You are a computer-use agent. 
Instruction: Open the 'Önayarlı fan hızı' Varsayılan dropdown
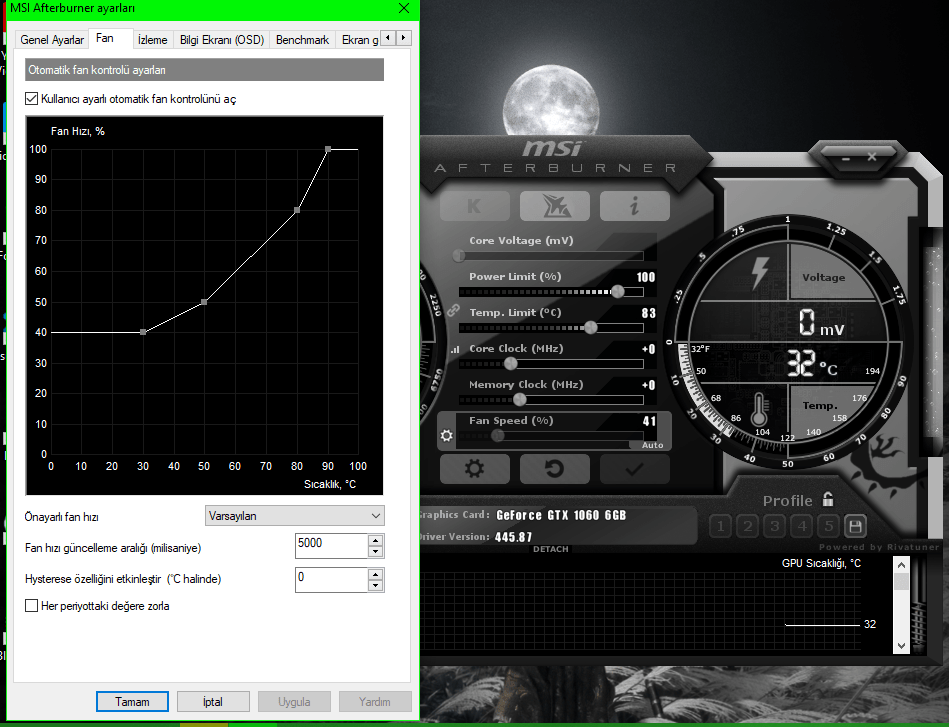tap(295, 516)
